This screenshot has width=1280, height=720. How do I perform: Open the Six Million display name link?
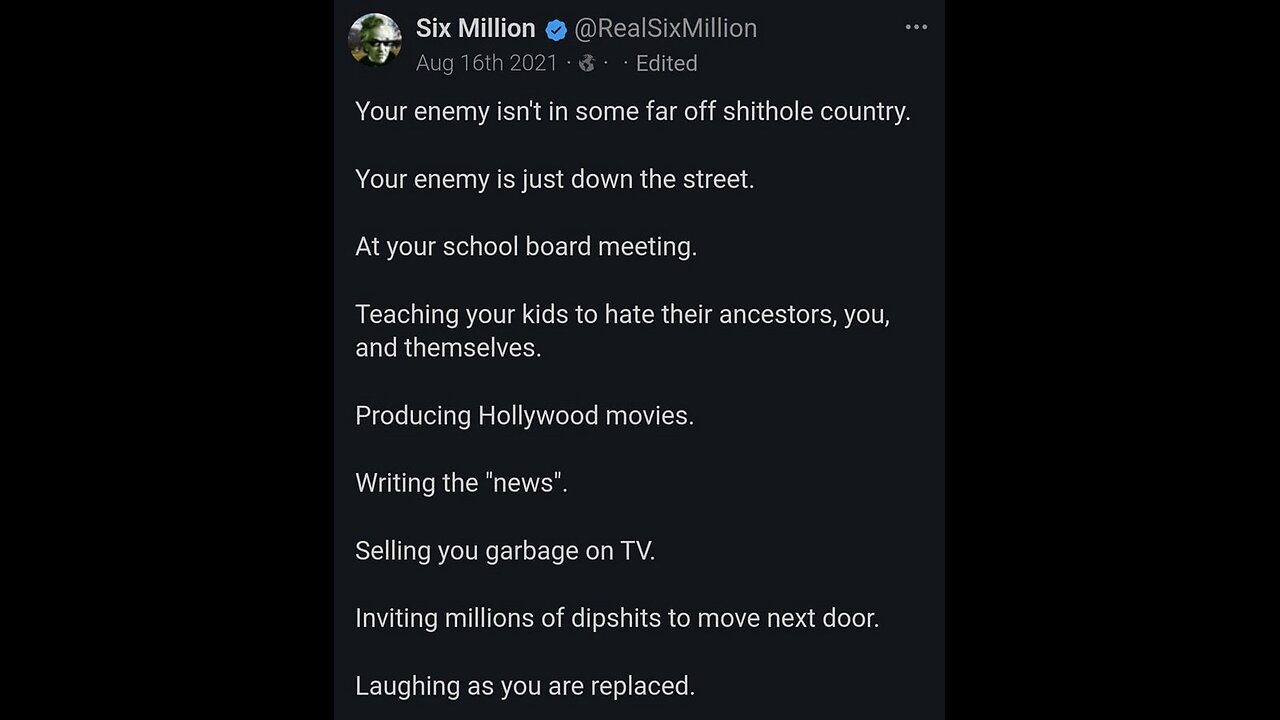tap(475, 29)
